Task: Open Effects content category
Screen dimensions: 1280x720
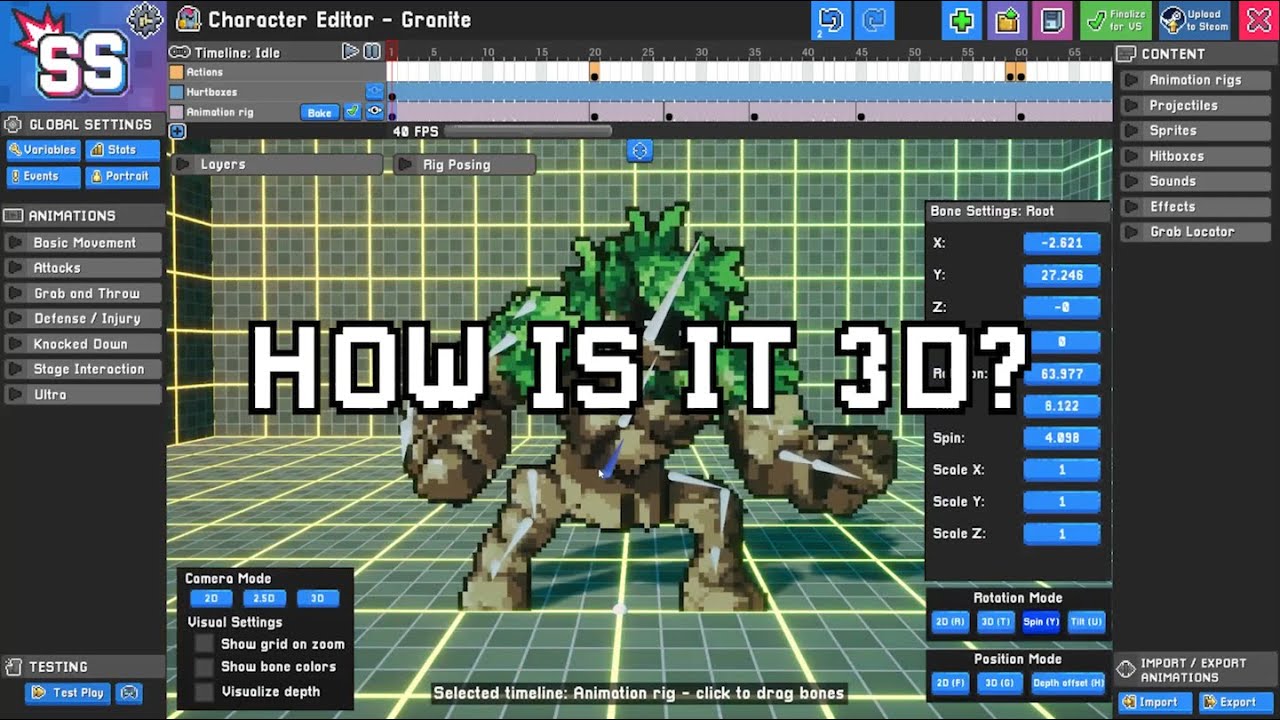Action: tap(1197, 207)
